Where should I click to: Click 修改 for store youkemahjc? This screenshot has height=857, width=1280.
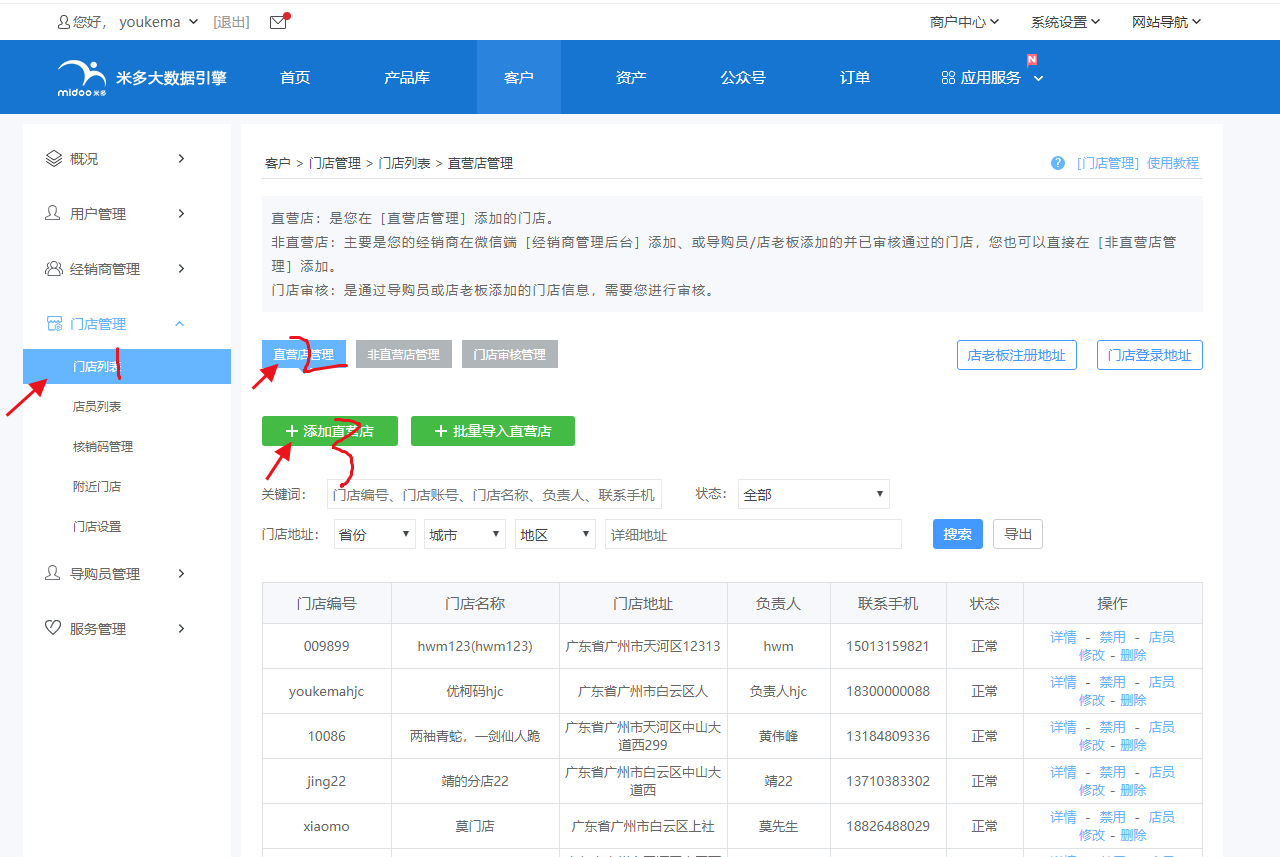click(x=1092, y=700)
